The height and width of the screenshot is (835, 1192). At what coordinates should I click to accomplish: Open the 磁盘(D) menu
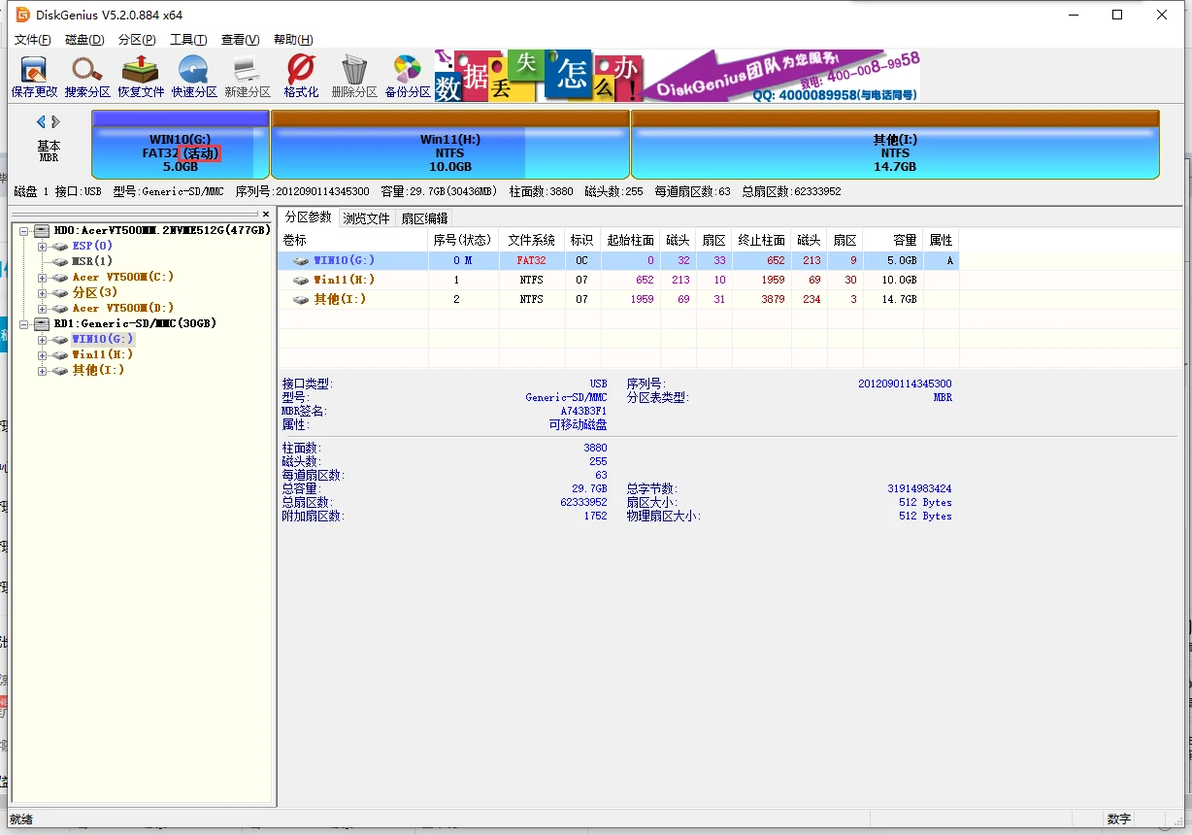pyautogui.click(x=84, y=40)
